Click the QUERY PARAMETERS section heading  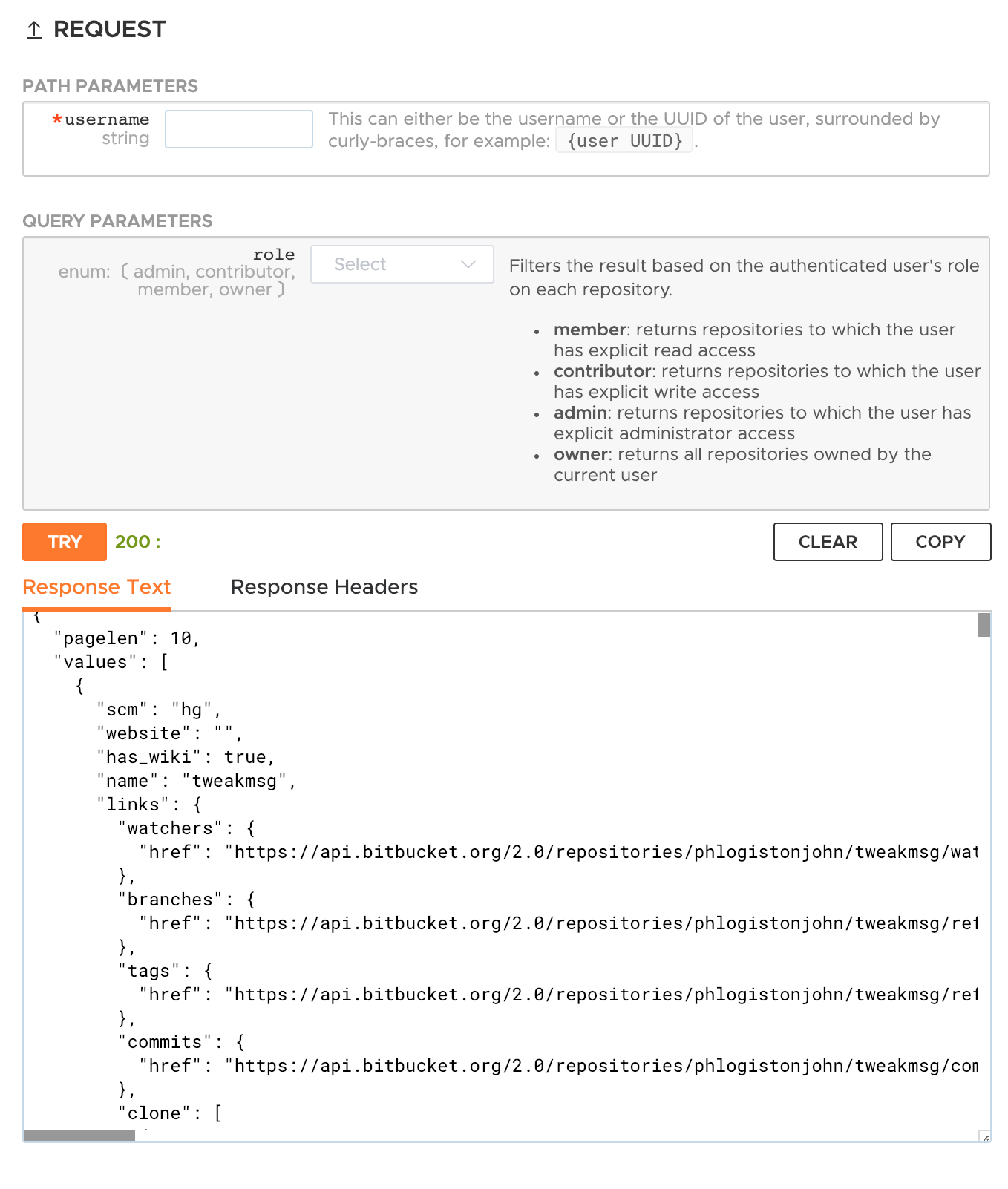[117, 221]
